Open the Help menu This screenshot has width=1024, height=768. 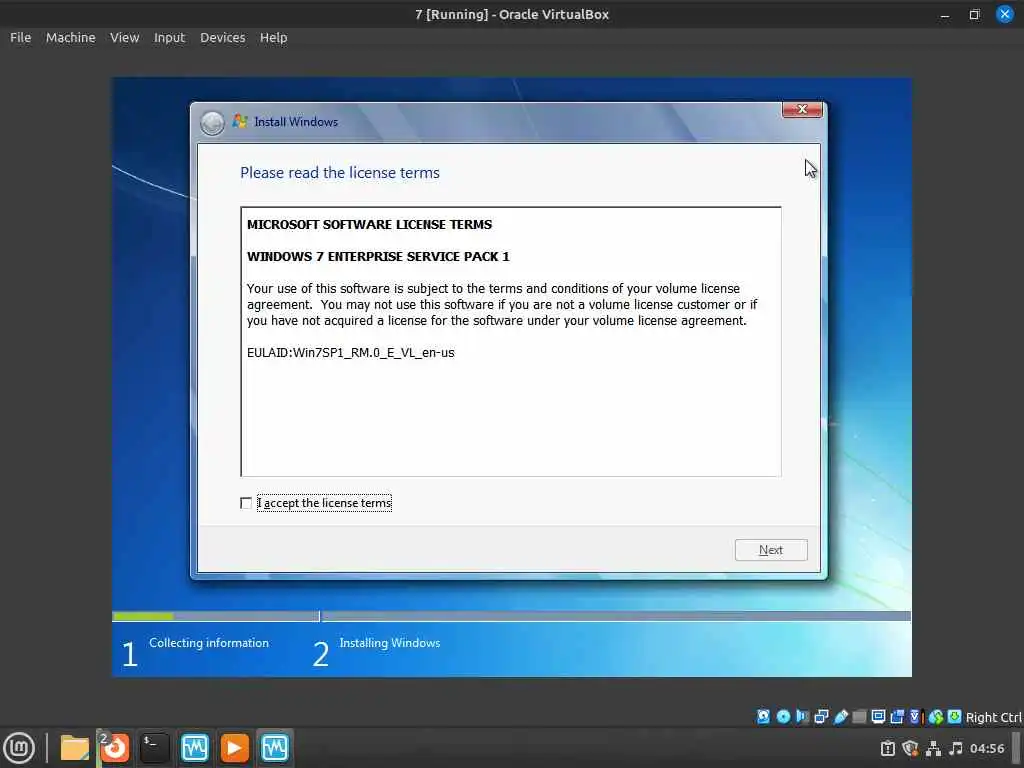273,38
